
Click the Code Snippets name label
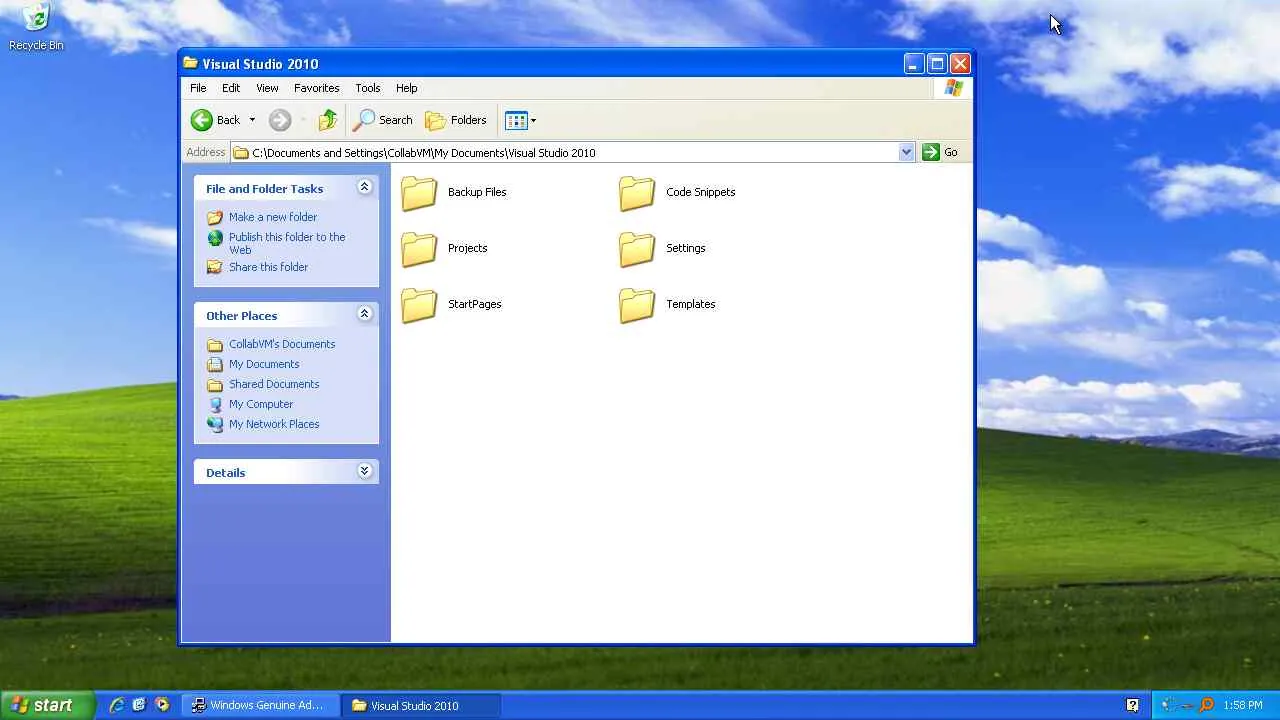(x=700, y=192)
